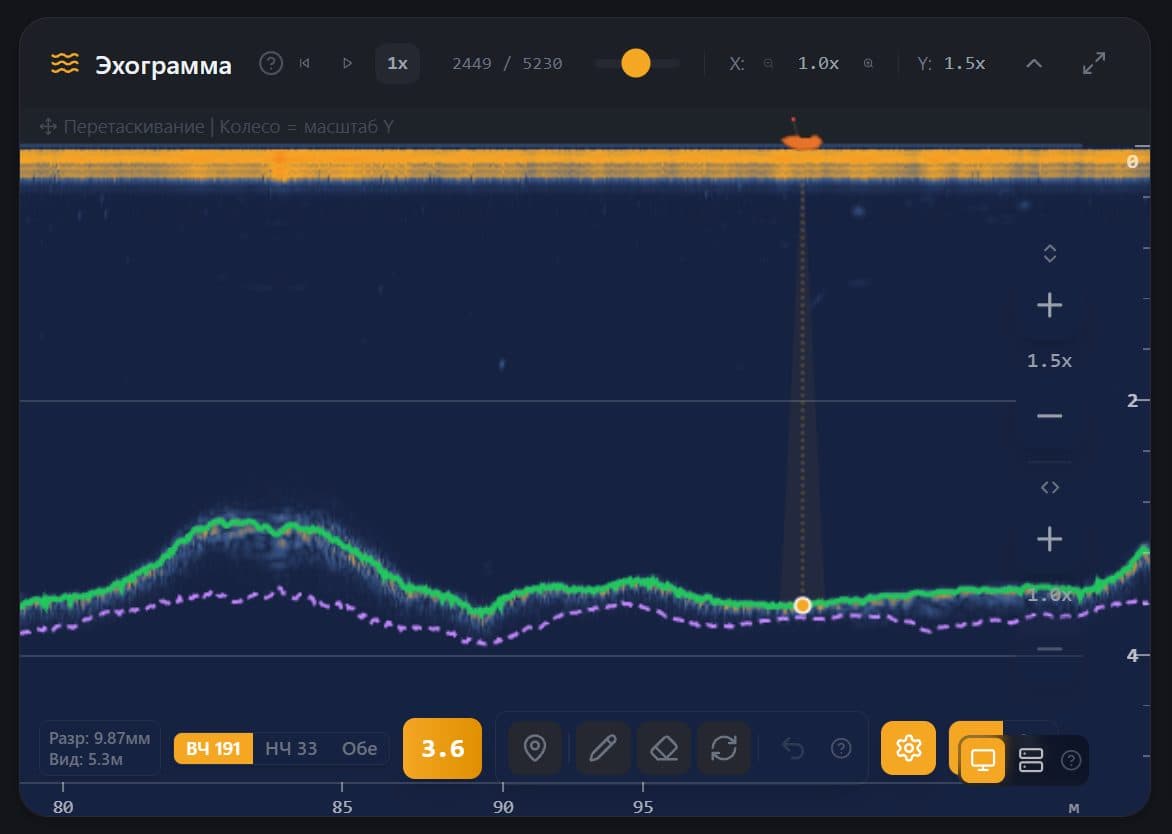Pick the eraser tool
The width and height of the screenshot is (1172, 834).
click(x=664, y=748)
